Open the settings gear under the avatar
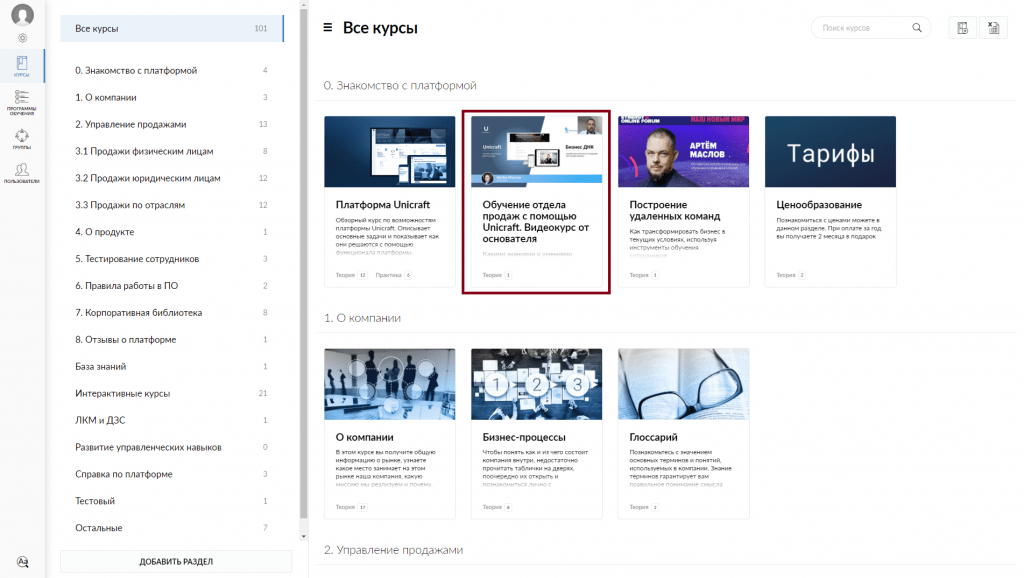 22,38
